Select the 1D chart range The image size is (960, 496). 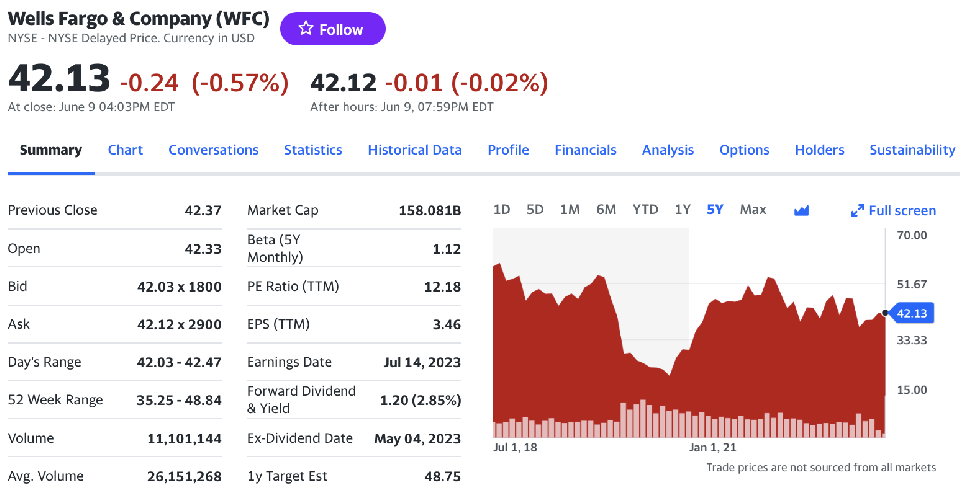[502, 209]
